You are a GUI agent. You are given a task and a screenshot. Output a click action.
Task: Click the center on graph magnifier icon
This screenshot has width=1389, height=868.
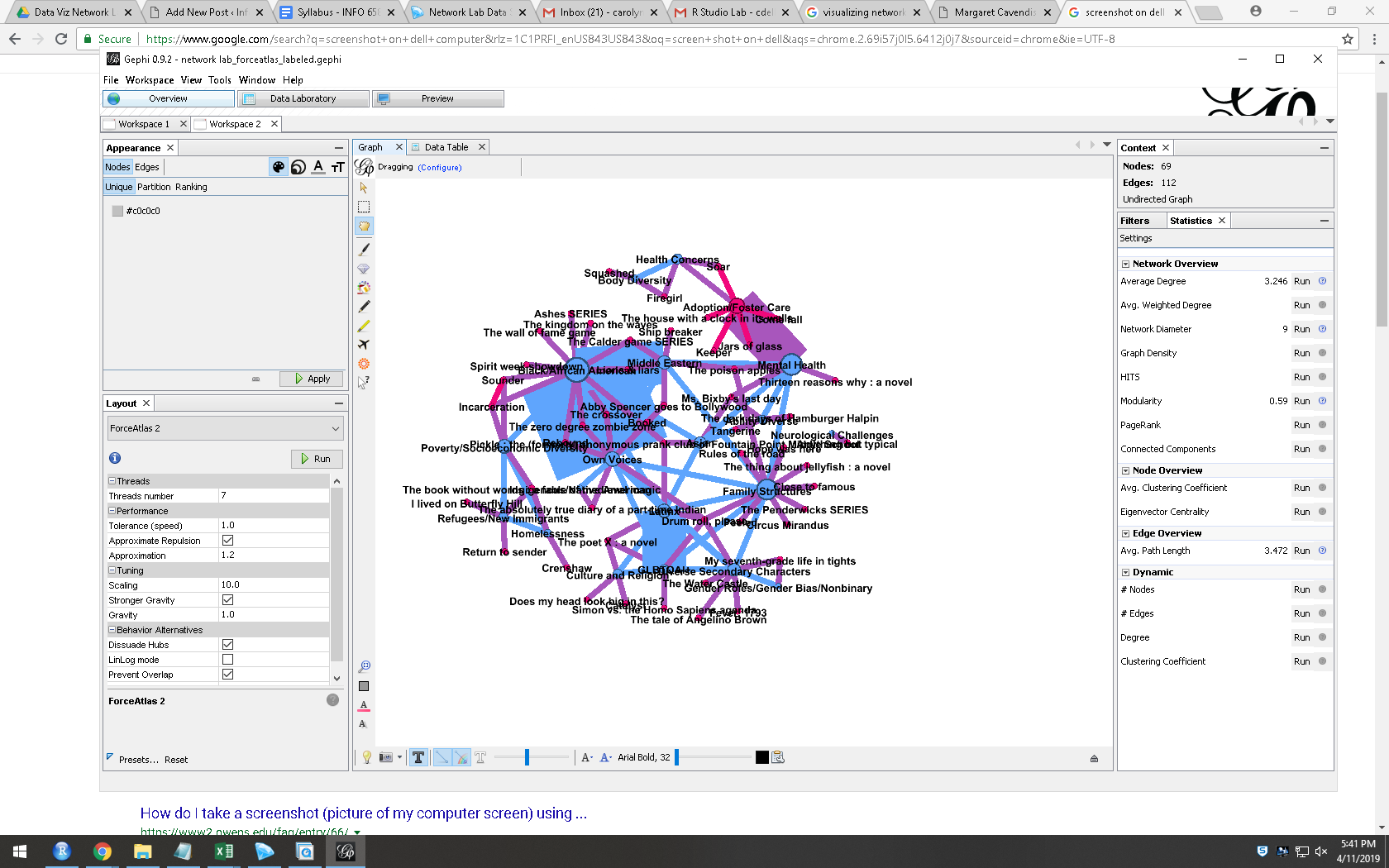pyautogui.click(x=364, y=666)
